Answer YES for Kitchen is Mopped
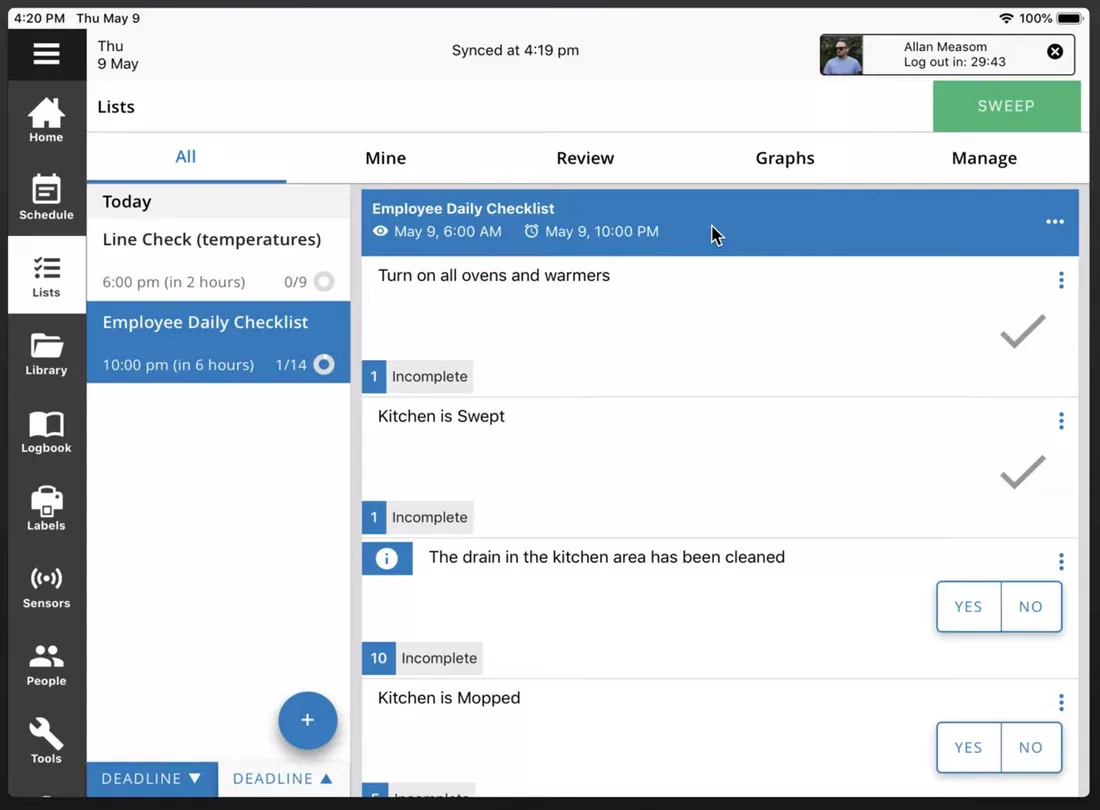The height and width of the screenshot is (810, 1100). click(x=968, y=748)
